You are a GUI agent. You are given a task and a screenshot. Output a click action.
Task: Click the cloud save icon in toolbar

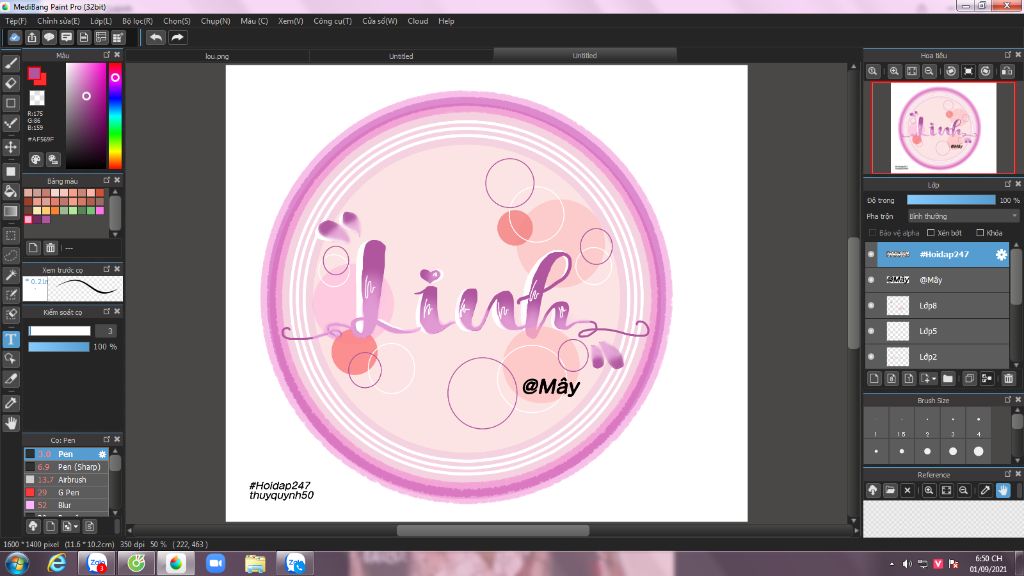[14, 37]
